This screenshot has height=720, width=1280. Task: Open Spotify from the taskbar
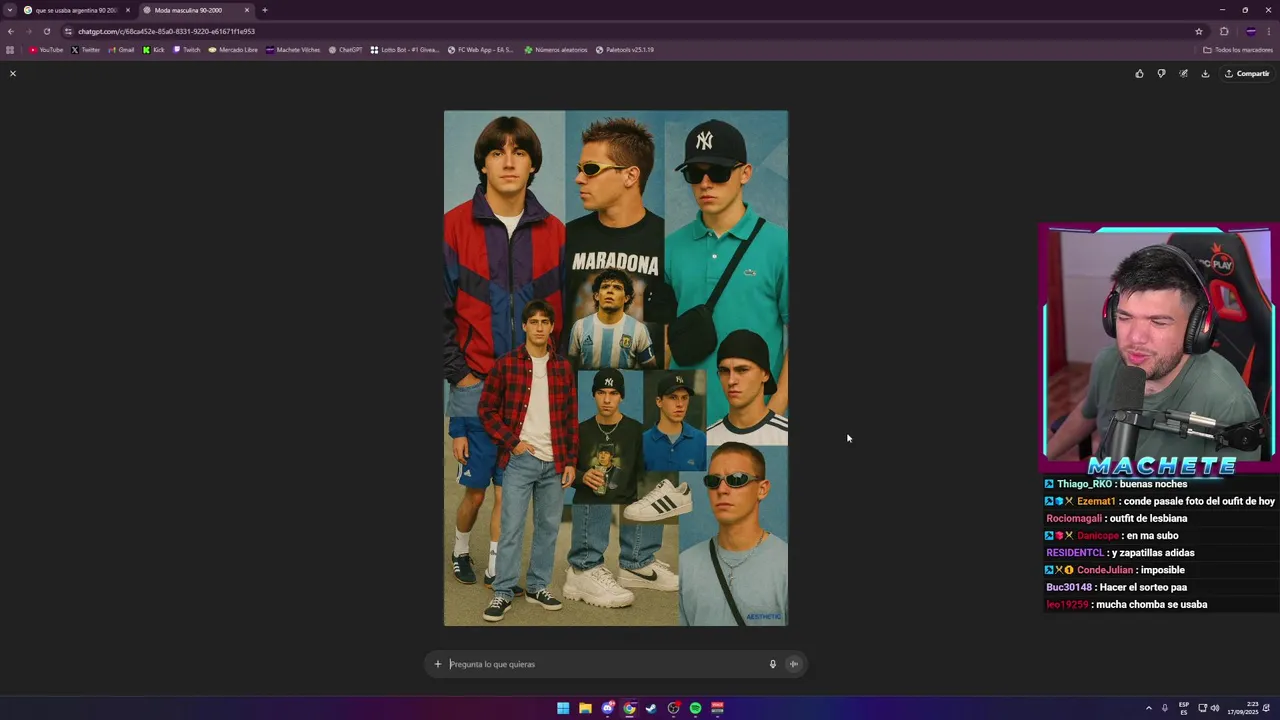click(x=695, y=708)
